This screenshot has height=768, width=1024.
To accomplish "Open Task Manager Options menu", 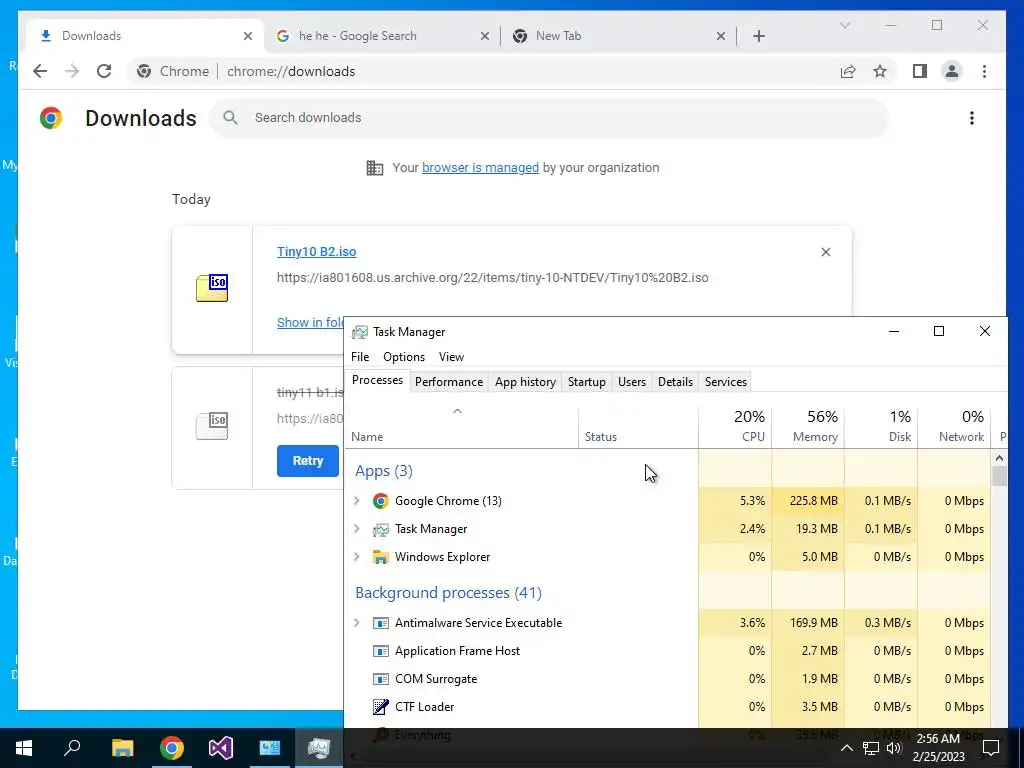I will click(404, 357).
